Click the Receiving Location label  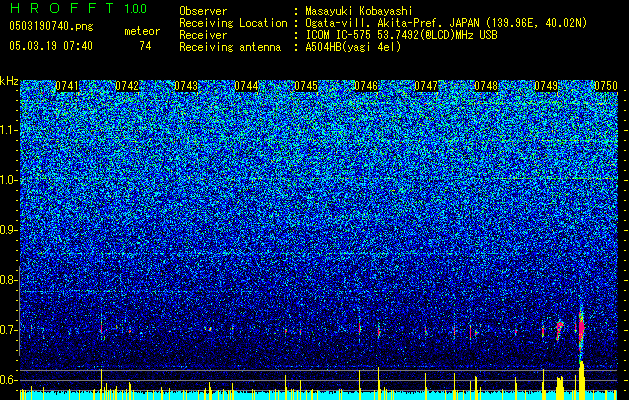[x=233, y=23]
